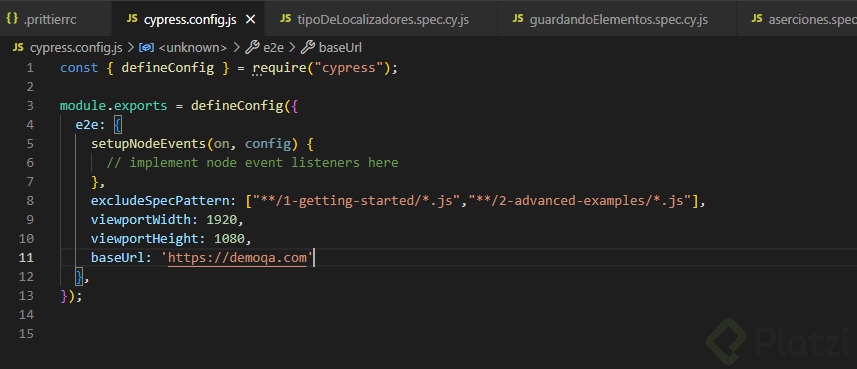The image size is (857, 369).
Task: Click the value 1920 on line 9
Action: [x=221, y=220]
